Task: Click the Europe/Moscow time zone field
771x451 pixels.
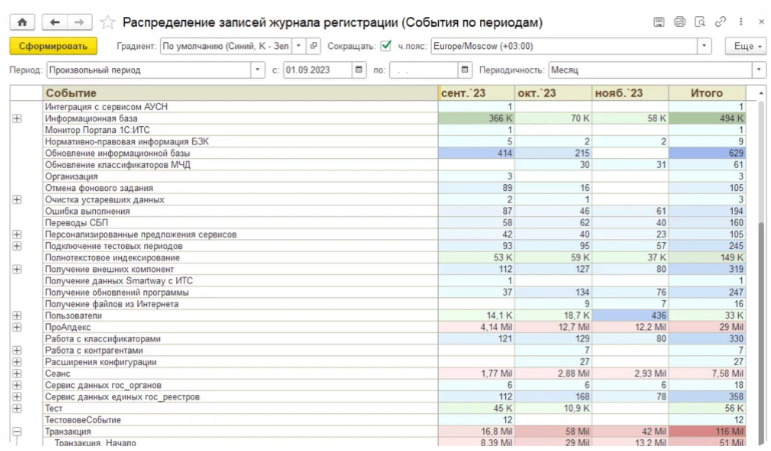Action: click(x=564, y=46)
